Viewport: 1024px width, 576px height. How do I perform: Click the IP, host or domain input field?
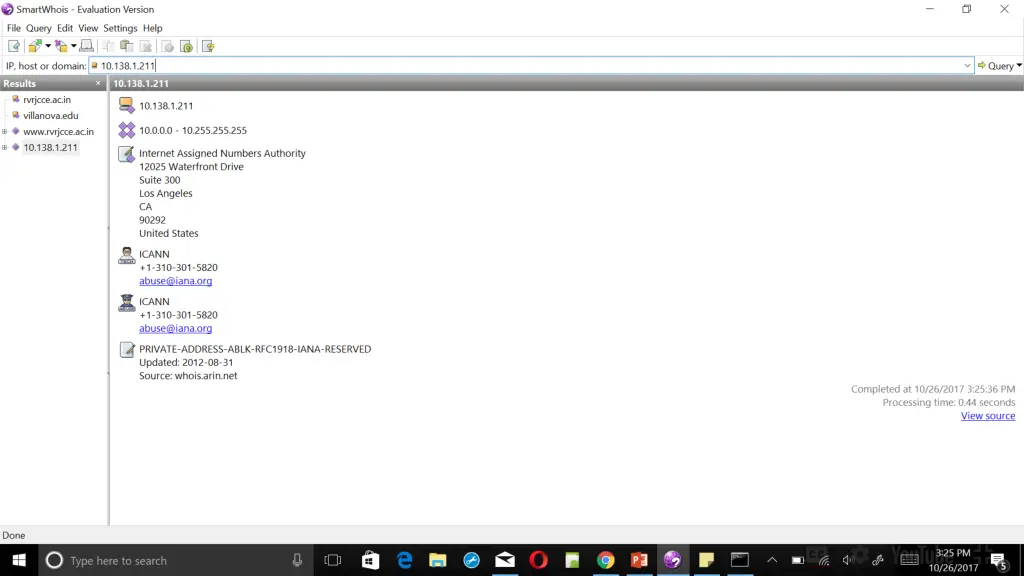tap(530, 65)
